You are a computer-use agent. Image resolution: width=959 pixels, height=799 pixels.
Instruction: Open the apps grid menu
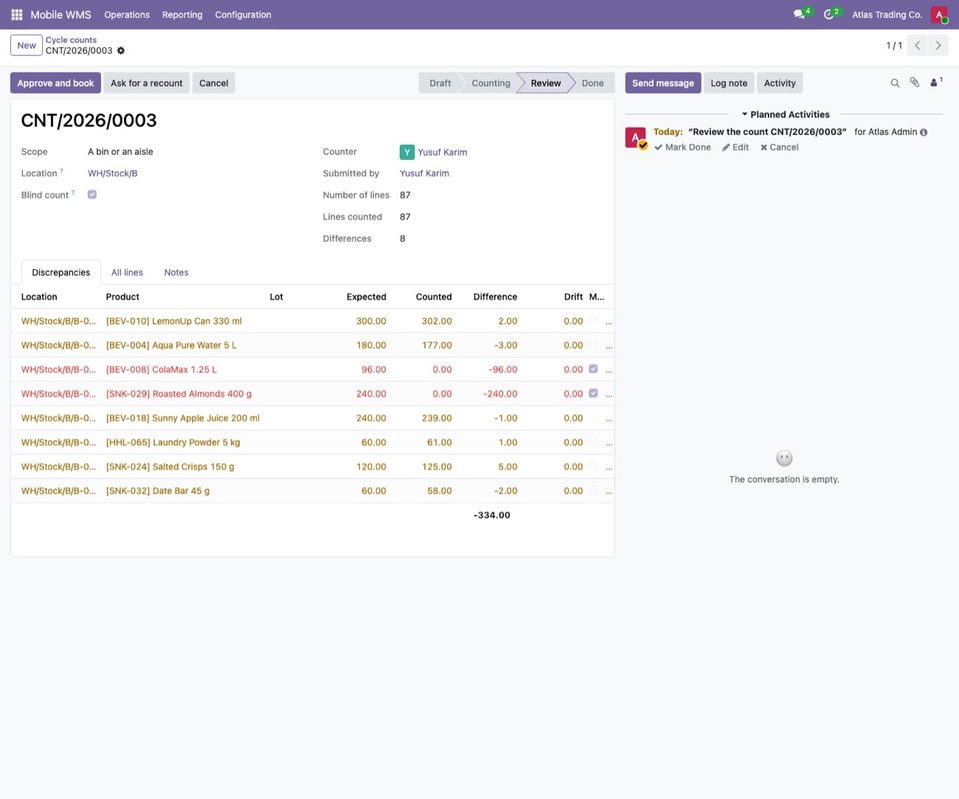17,15
